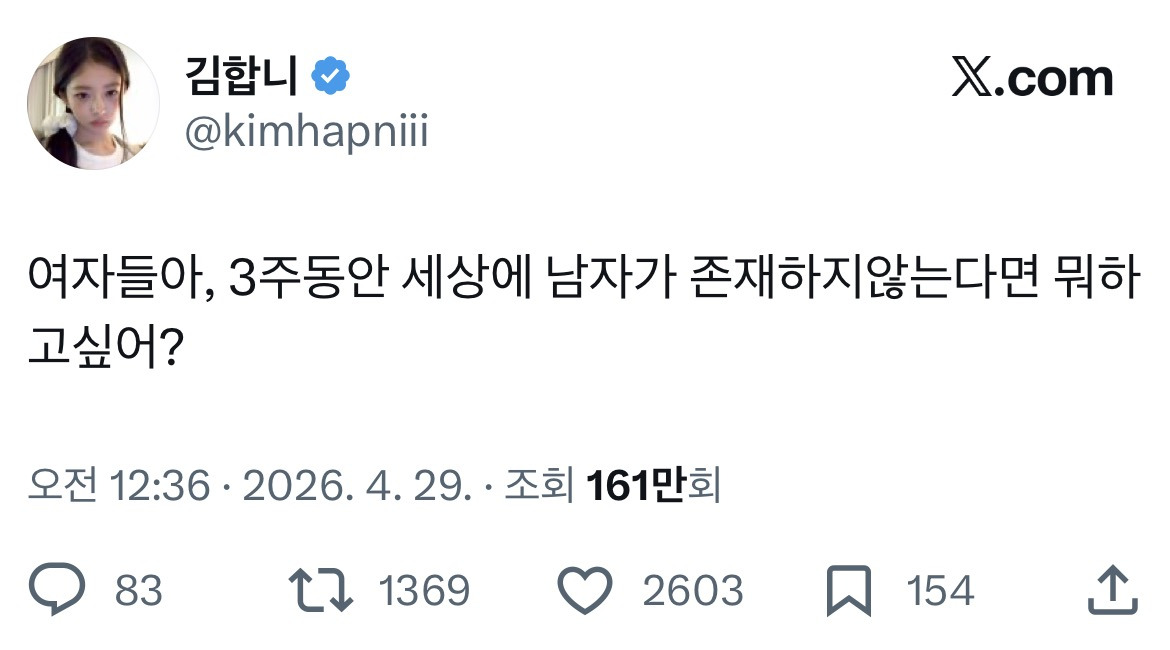Click the .com text beside the X logo

tap(1054, 78)
